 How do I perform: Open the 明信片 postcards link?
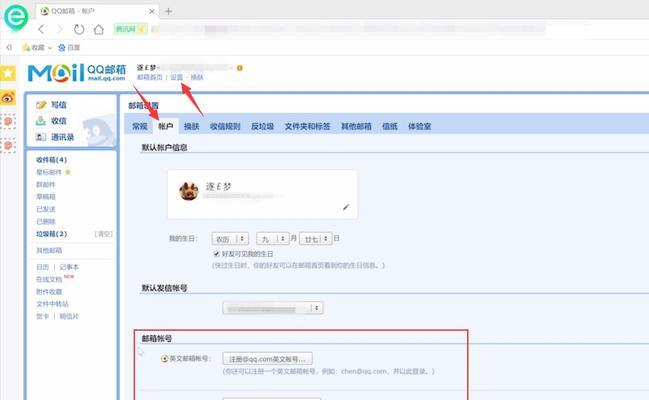(x=69, y=316)
